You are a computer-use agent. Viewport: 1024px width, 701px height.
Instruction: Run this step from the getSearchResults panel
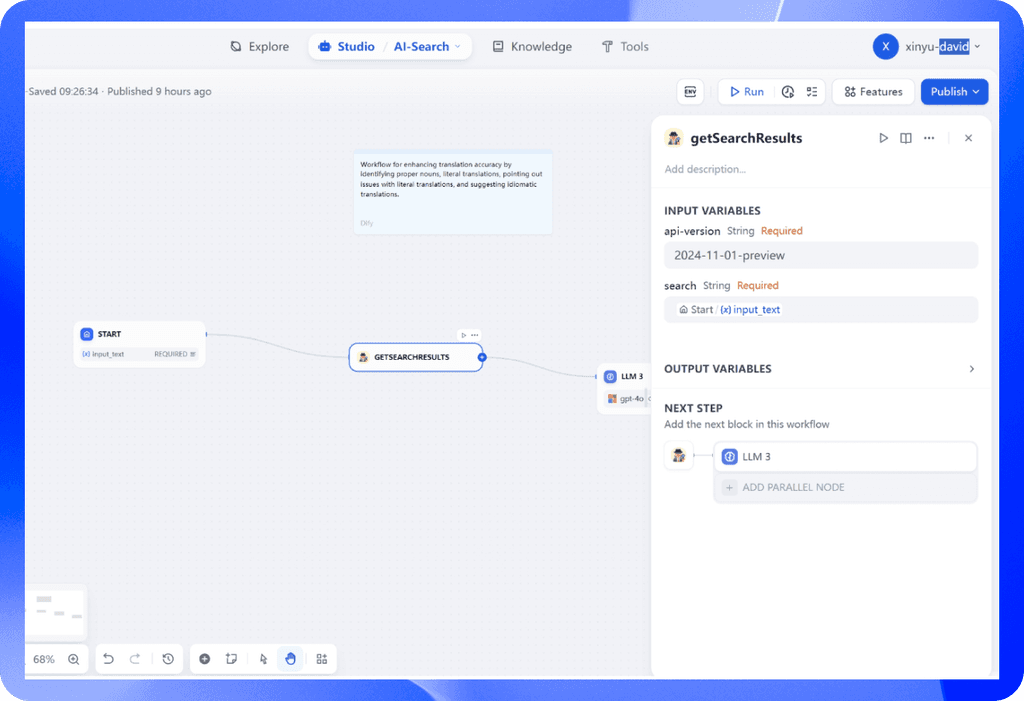(883, 138)
